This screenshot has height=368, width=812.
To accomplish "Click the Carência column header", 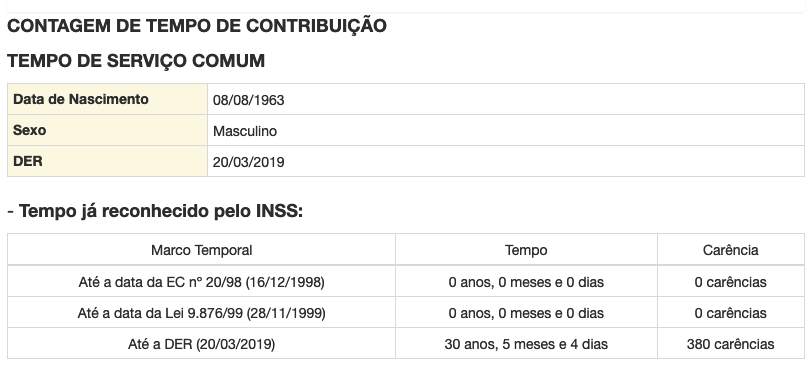I will click(731, 250).
